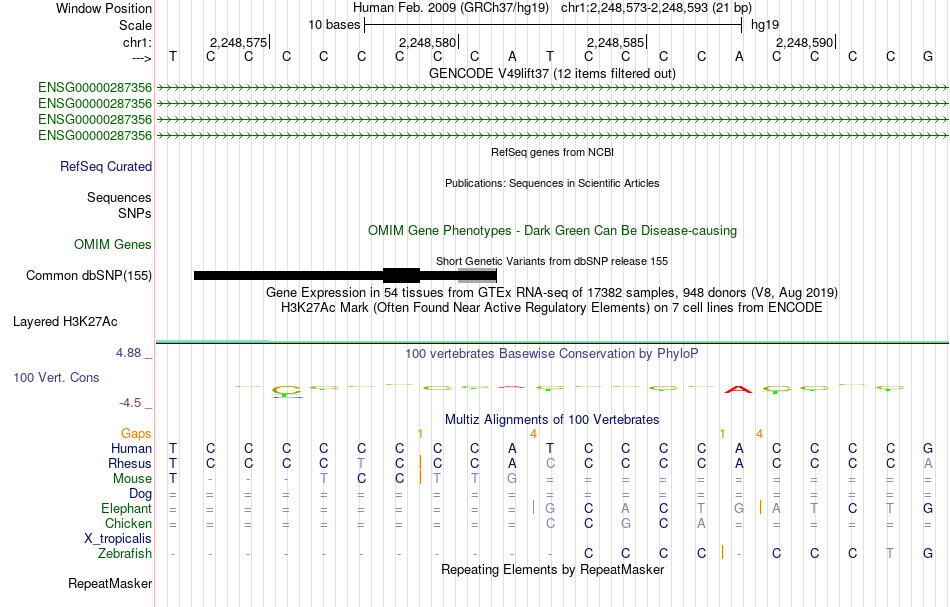Open the OMIM Genes track label
Image resolution: width=950 pixels, height=607 pixels.
coord(113,244)
